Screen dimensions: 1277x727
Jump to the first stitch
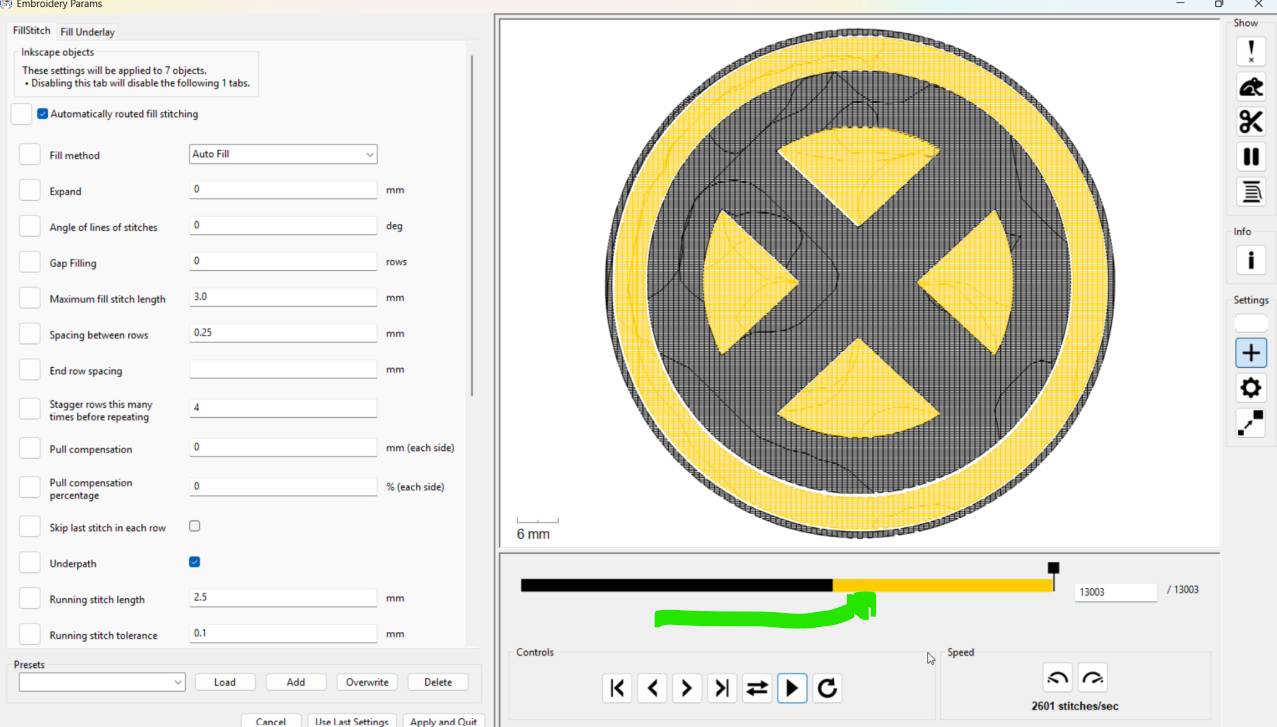click(617, 688)
